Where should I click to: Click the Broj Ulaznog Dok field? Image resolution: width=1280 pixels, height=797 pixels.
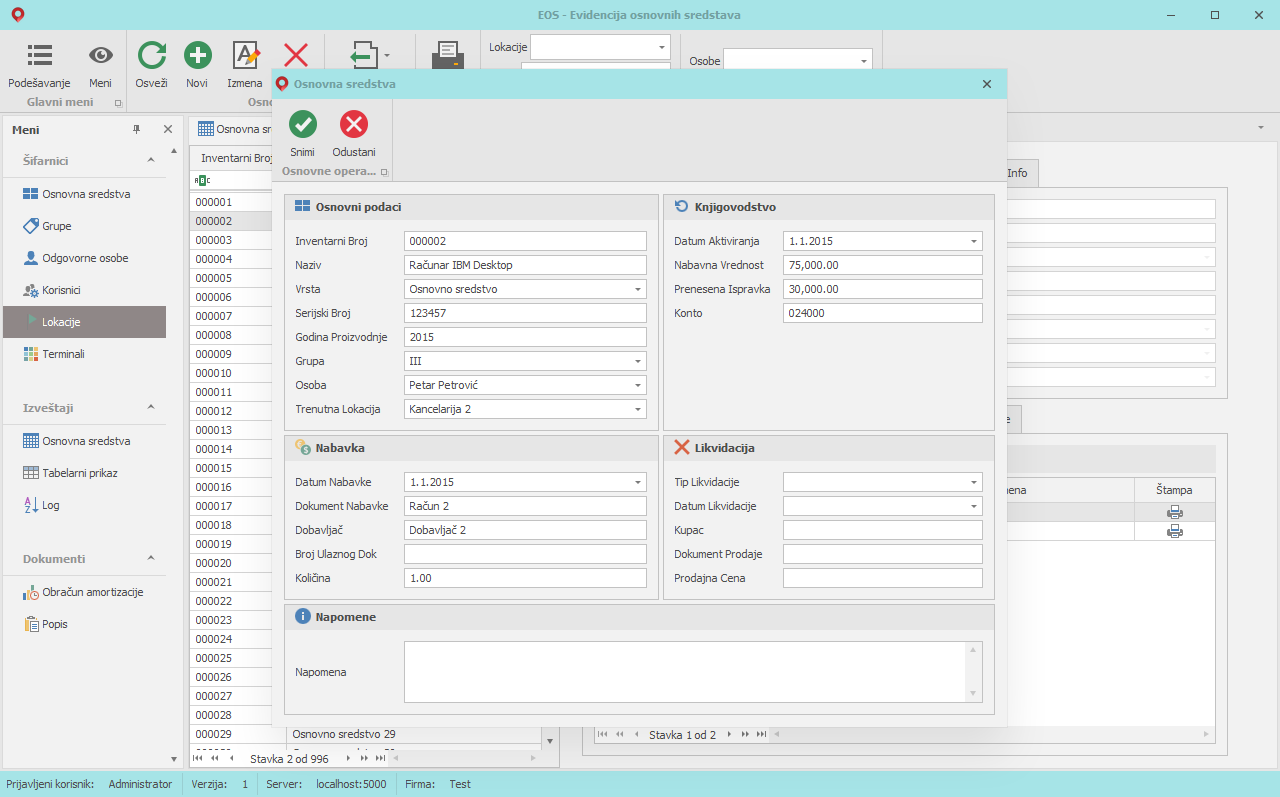pyautogui.click(x=525, y=554)
